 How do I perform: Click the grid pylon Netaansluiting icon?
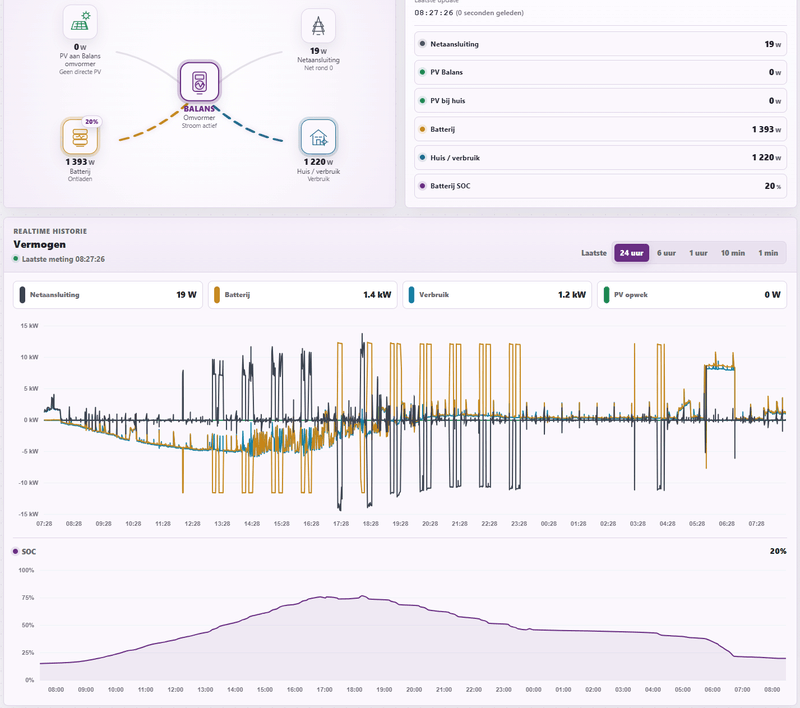(x=318, y=26)
